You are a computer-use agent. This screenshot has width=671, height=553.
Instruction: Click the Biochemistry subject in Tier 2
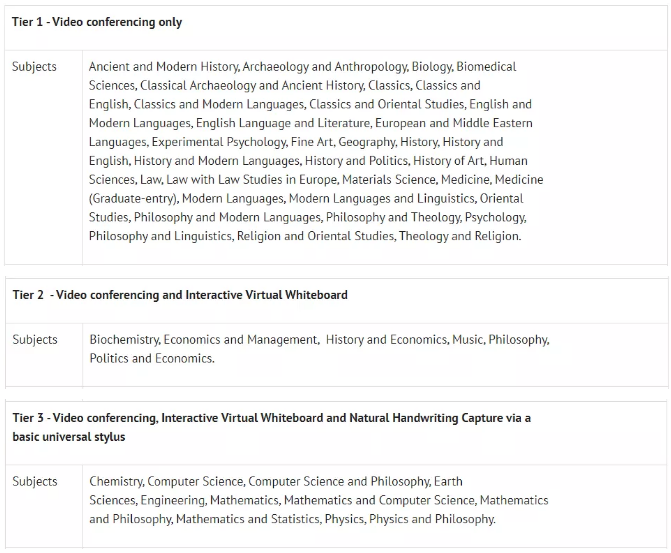(x=124, y=340)
